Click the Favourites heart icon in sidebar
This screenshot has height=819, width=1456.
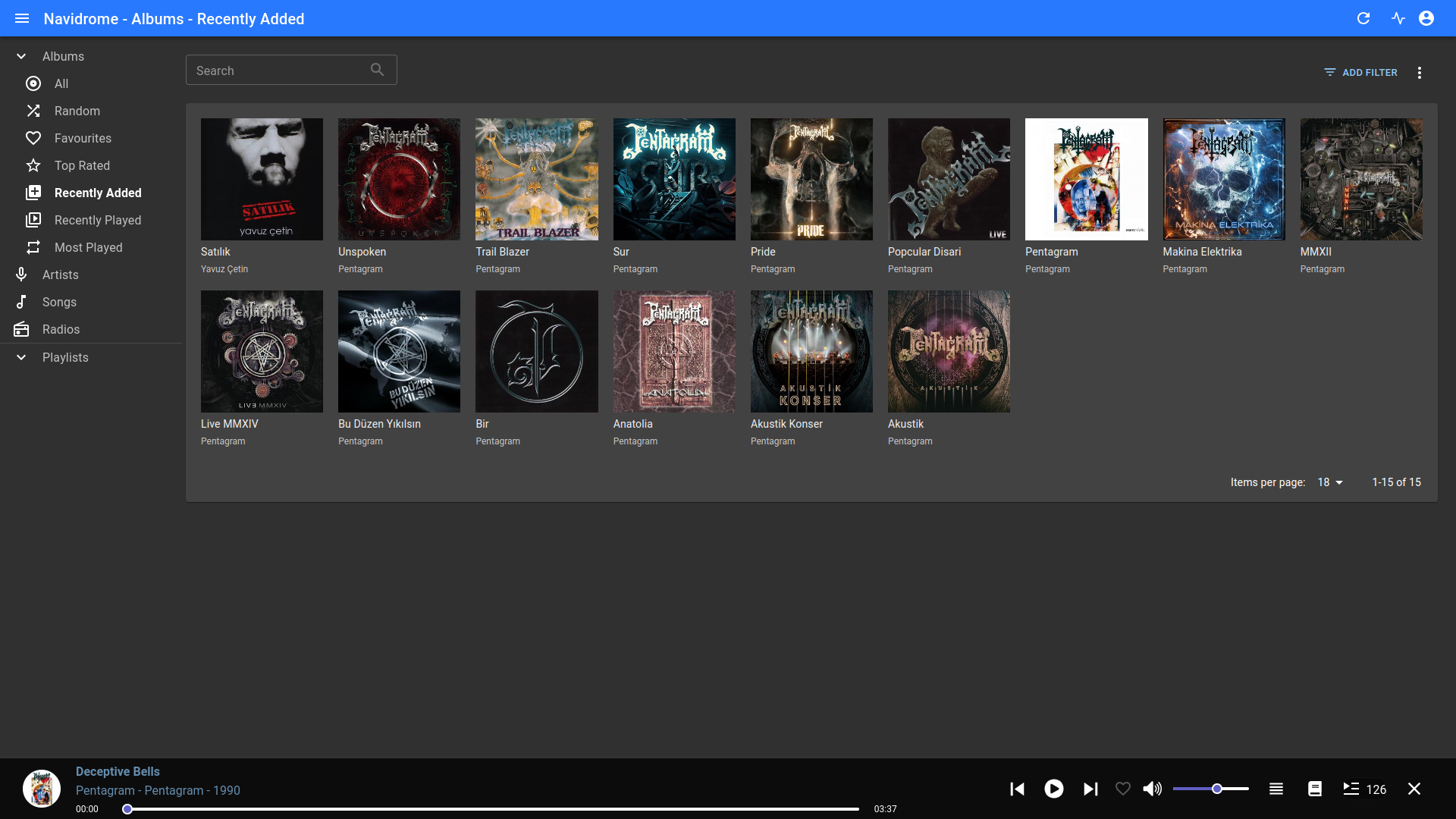33,138
